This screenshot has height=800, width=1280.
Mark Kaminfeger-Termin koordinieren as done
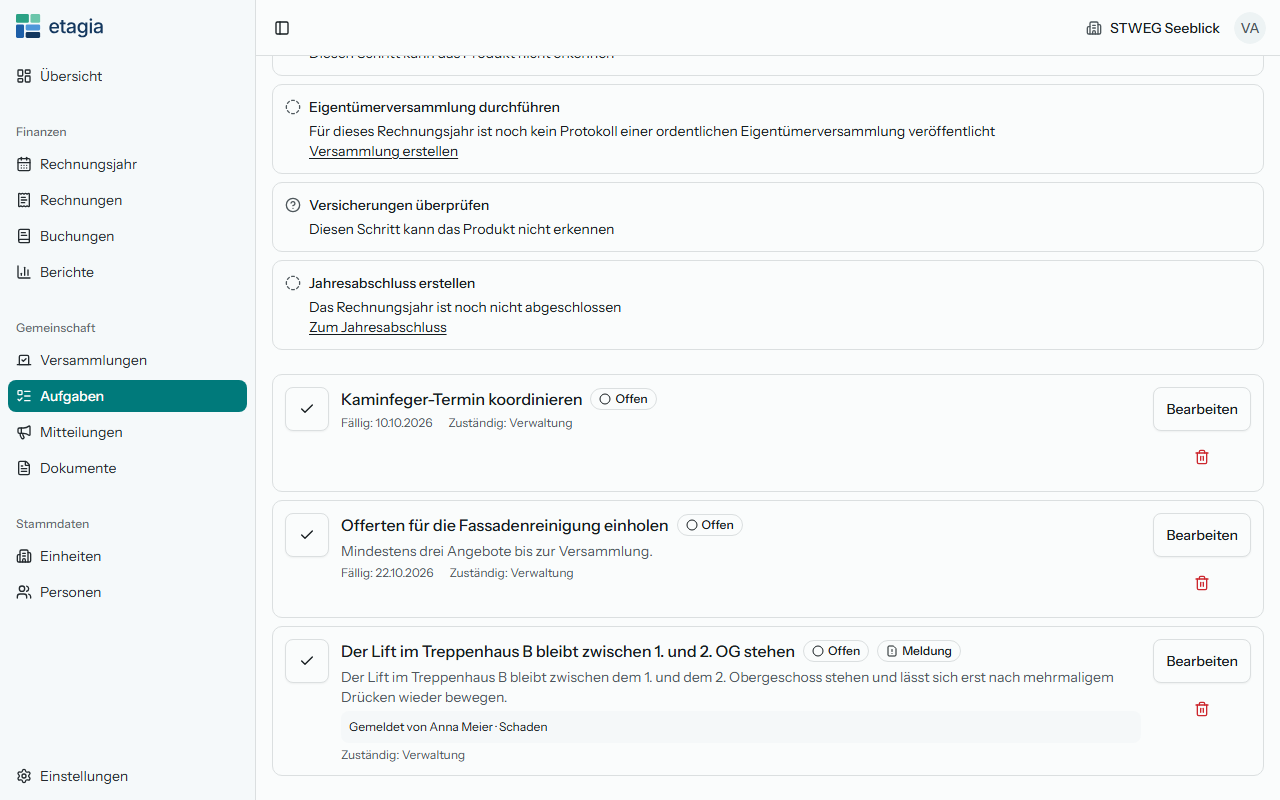click(307, 409)
